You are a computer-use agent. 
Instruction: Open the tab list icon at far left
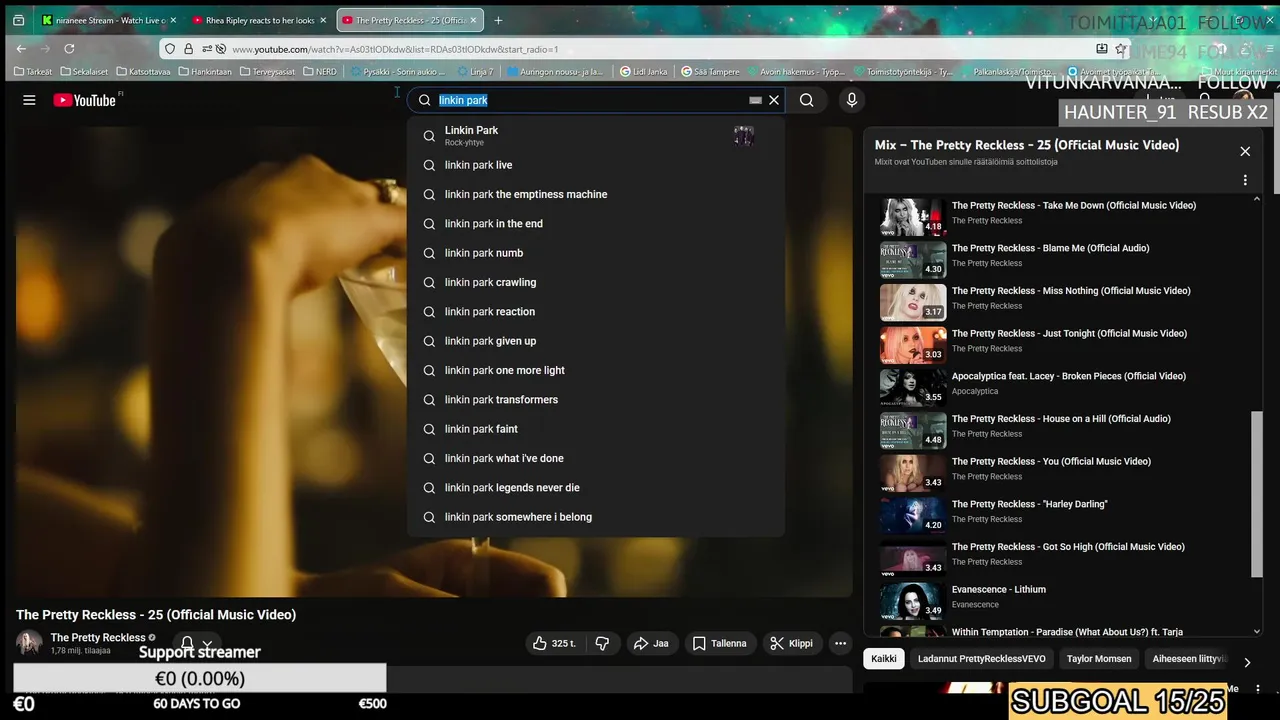[x=18, y=20]
